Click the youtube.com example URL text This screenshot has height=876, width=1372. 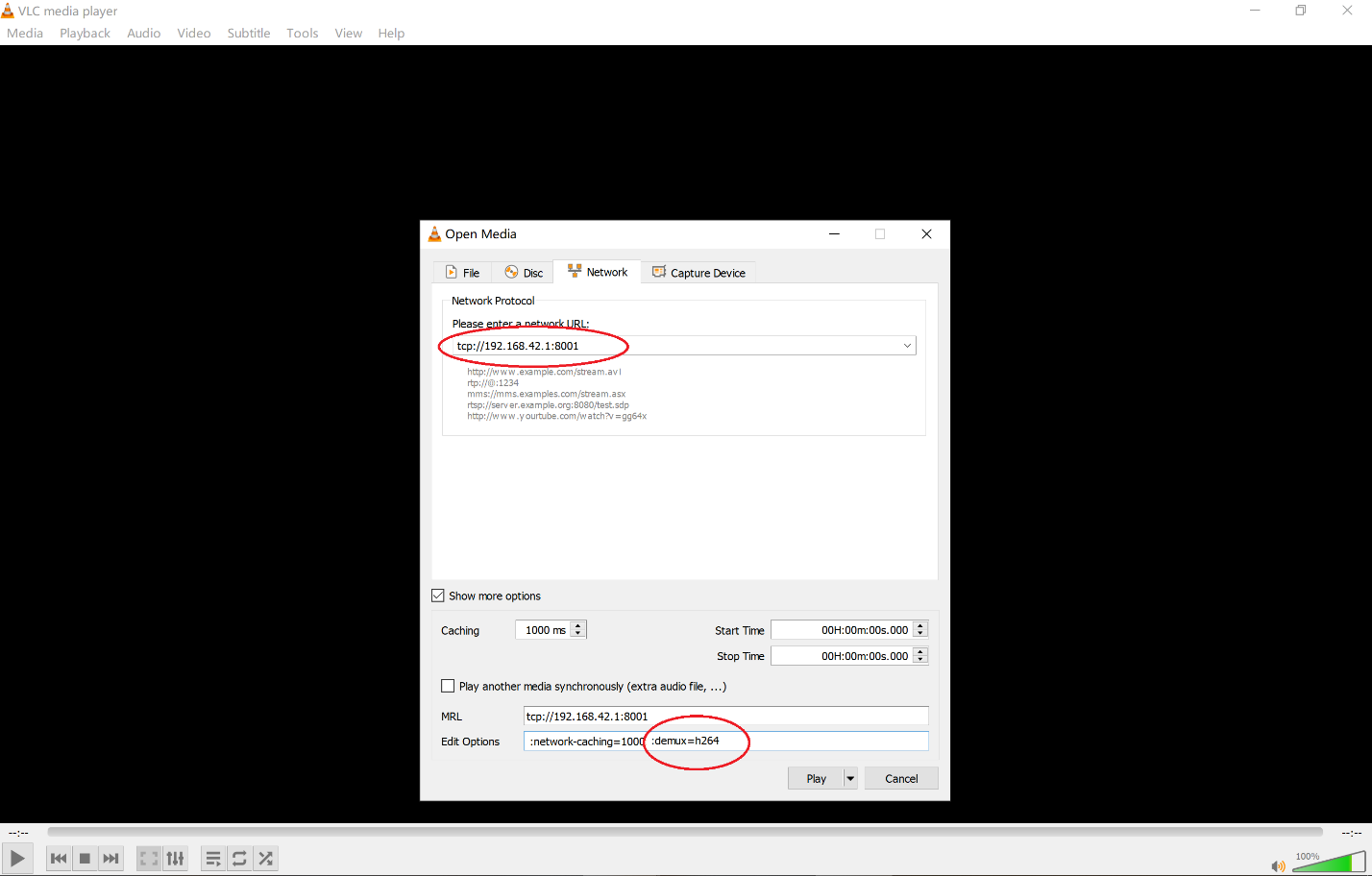pyautogui.click(x=556, y=416)
